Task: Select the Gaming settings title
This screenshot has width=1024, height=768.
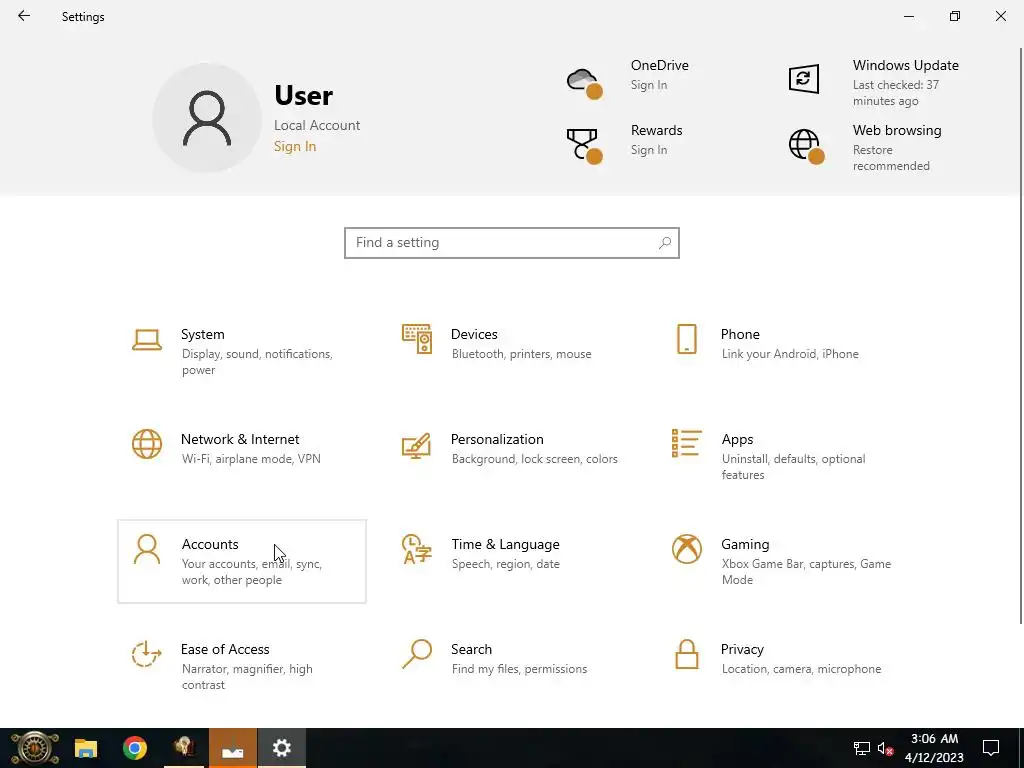Action: click(745, 545)
